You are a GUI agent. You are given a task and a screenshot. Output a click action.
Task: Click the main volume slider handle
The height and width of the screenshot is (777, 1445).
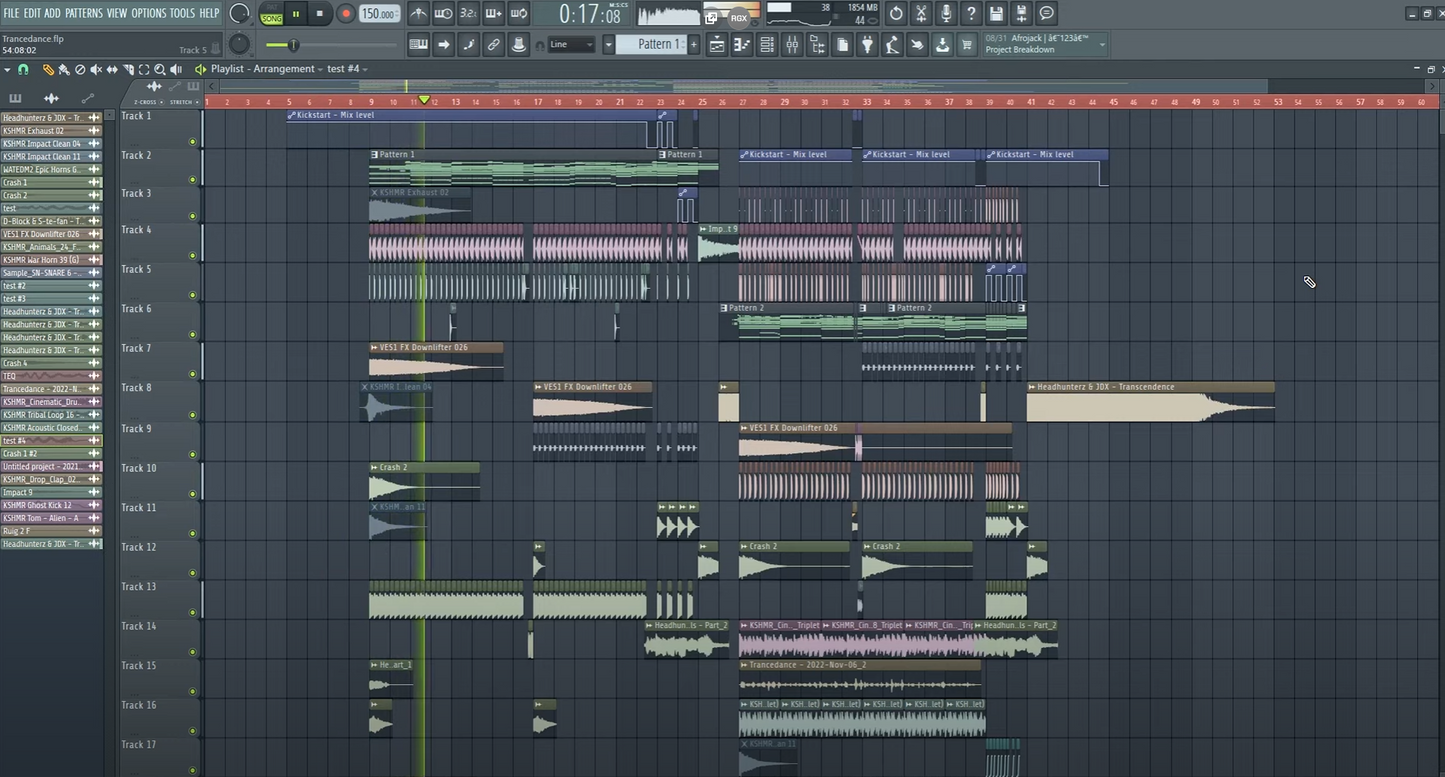(293, 44)
